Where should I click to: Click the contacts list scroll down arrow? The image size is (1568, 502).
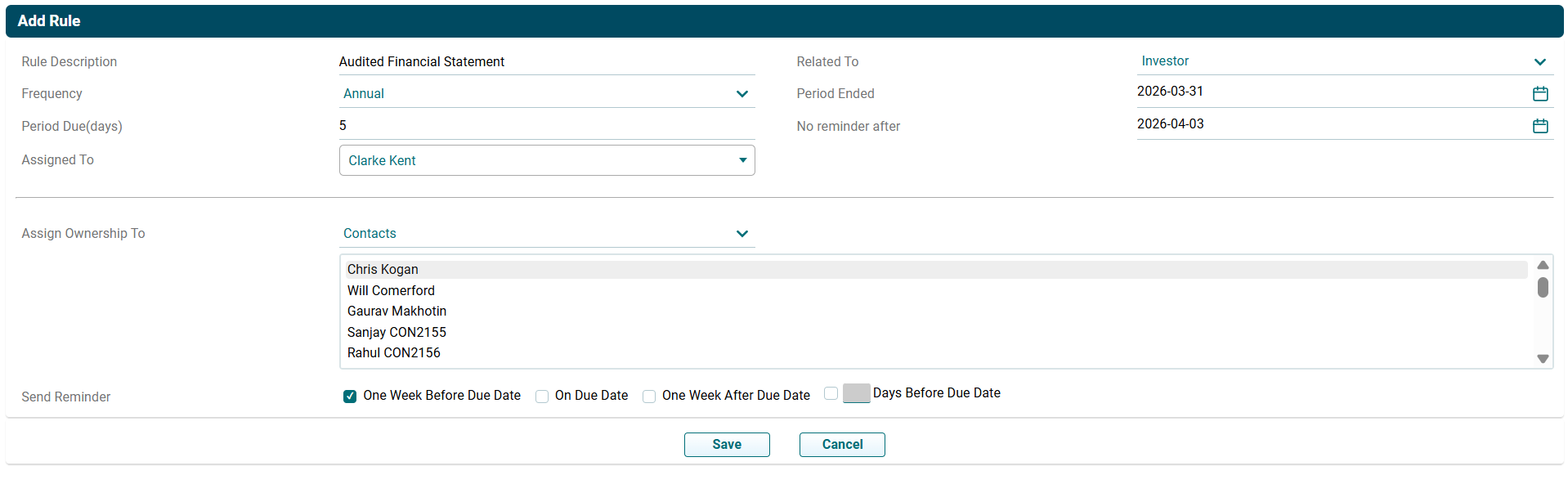(x=1542, y=359)
